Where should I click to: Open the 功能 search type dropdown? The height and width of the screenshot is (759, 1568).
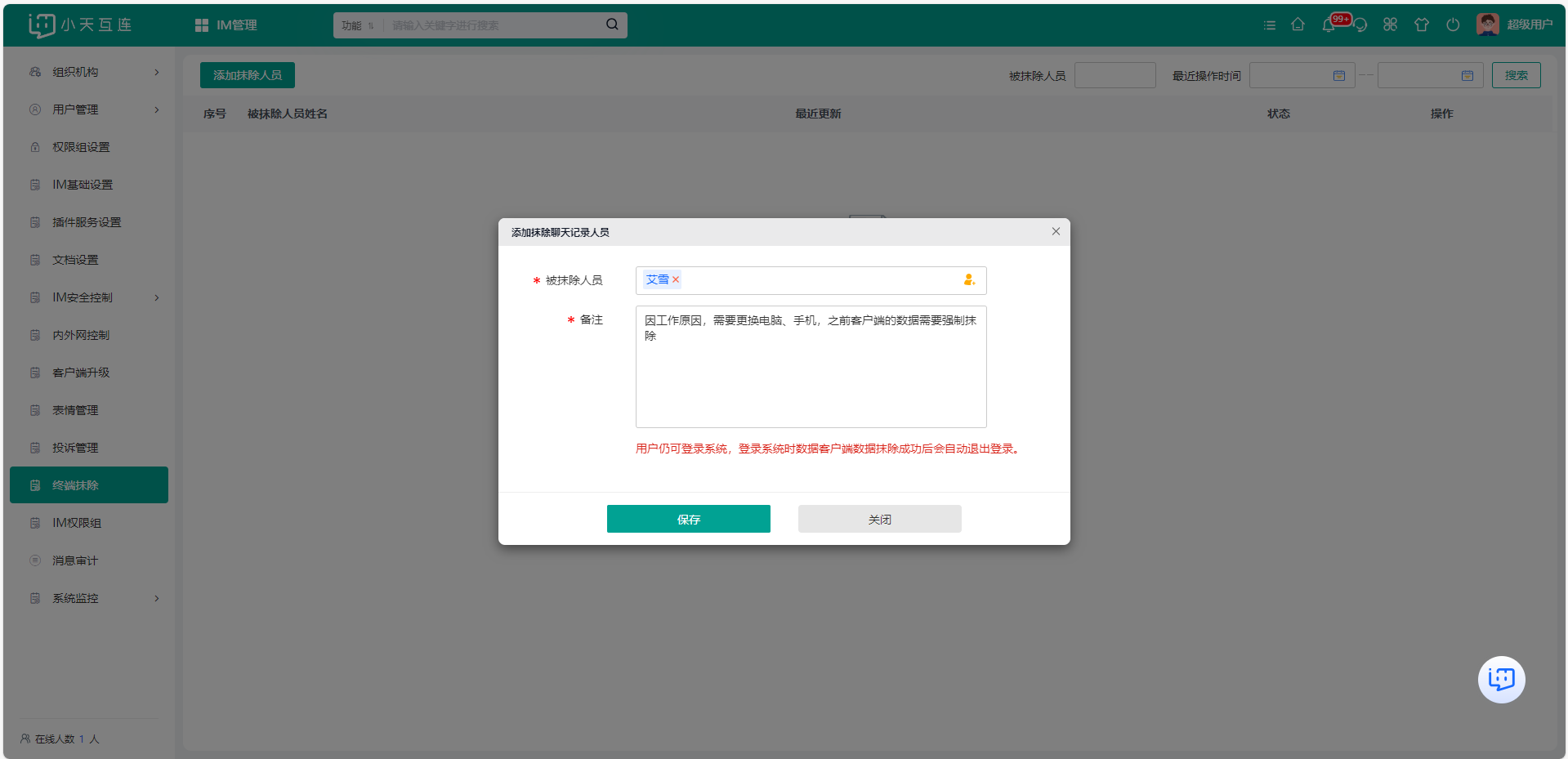(358, 25)
